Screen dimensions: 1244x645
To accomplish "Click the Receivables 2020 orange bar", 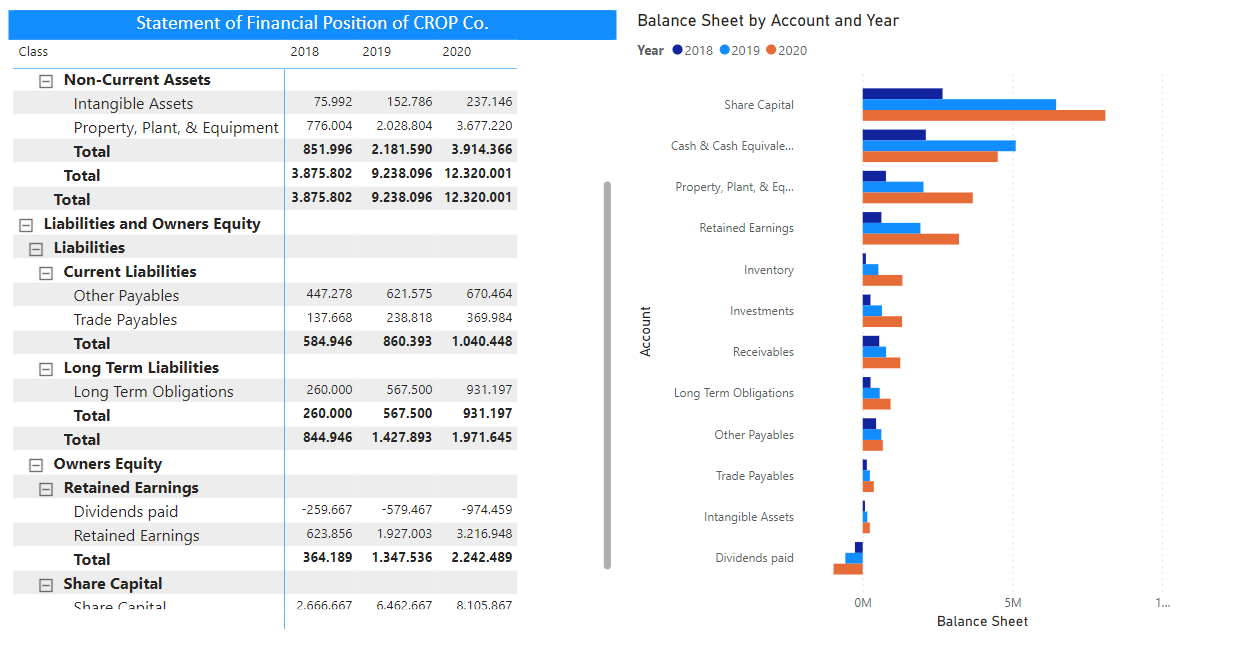I will click(881, 362).
